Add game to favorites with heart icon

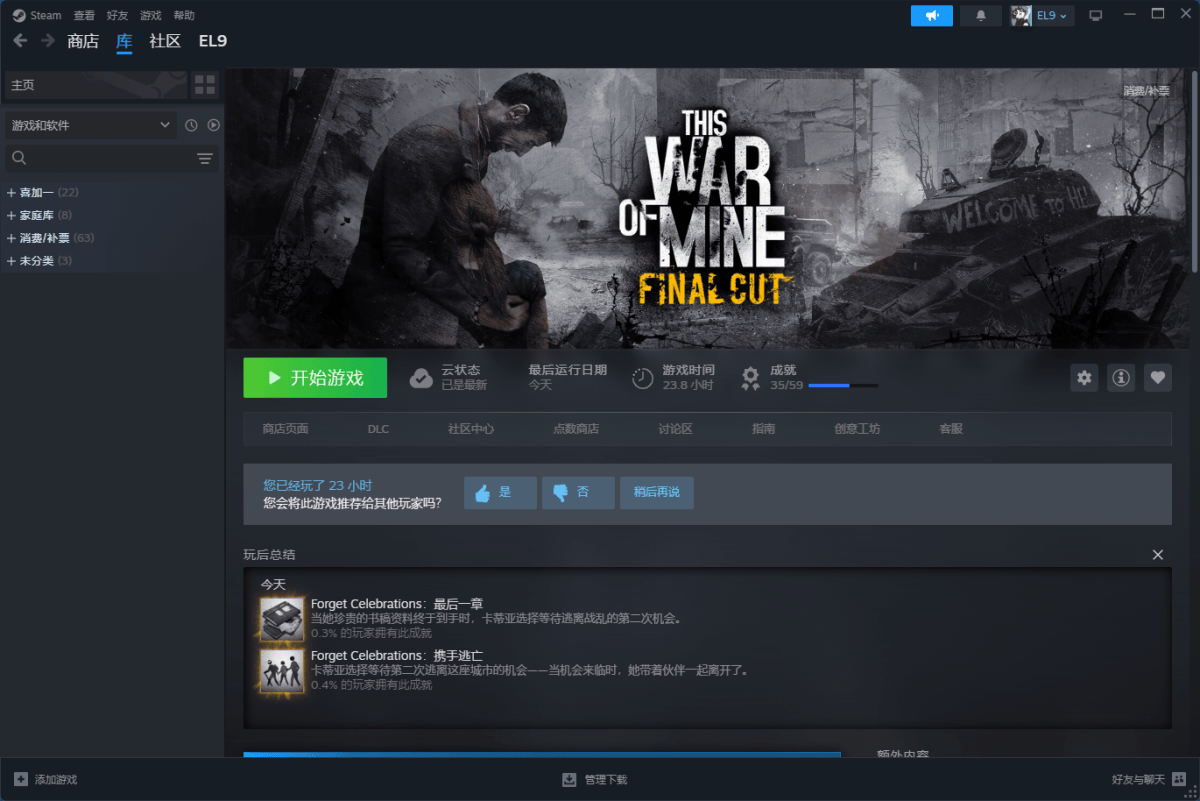point(1157,377)
